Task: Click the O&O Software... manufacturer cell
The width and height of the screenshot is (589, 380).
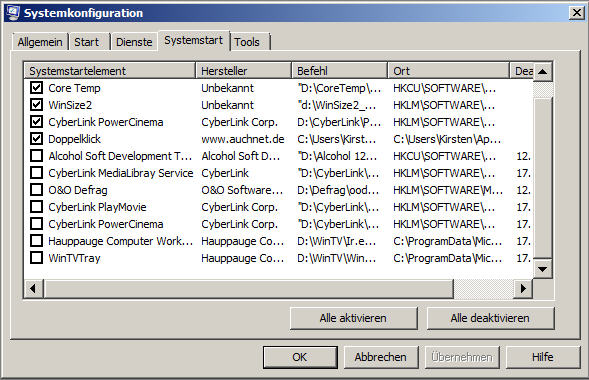Action: (x=242, y=190)
